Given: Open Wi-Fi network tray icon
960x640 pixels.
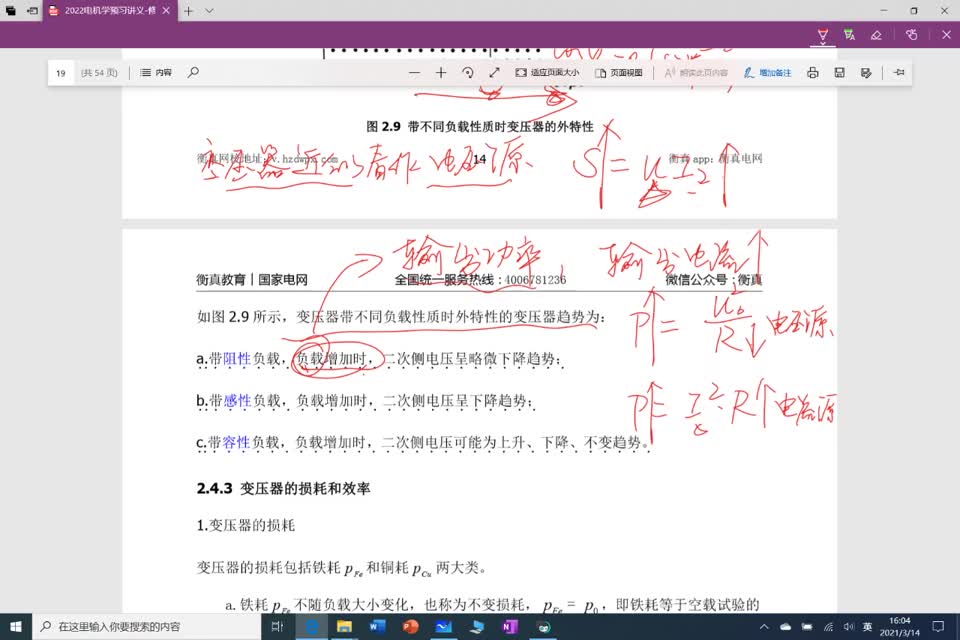Looking at the screenshot, I should pyautogui.click(x=828, y=627).
